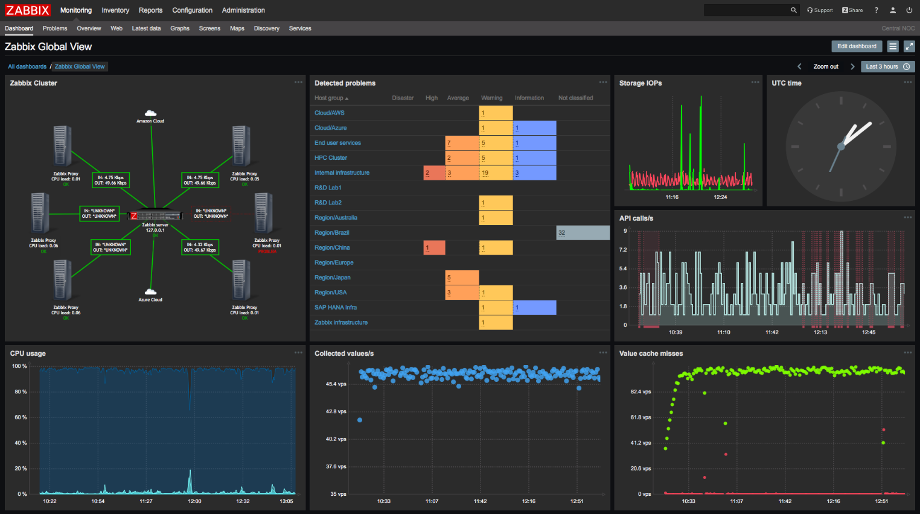Screen dimensions: 920x514
Task: Click the Edit dashboard button
Action: coord(857,46)
